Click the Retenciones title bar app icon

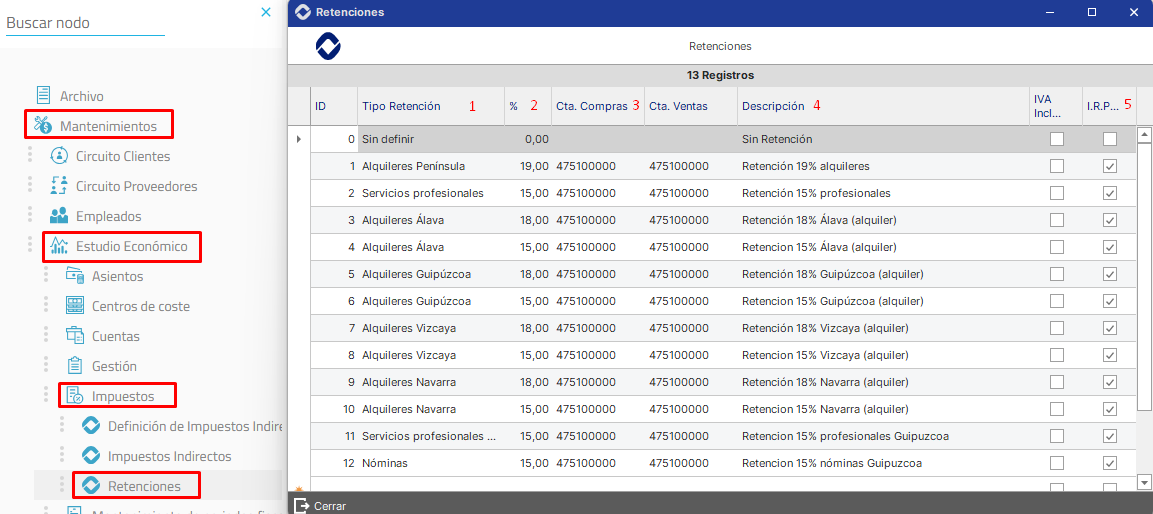302,12
